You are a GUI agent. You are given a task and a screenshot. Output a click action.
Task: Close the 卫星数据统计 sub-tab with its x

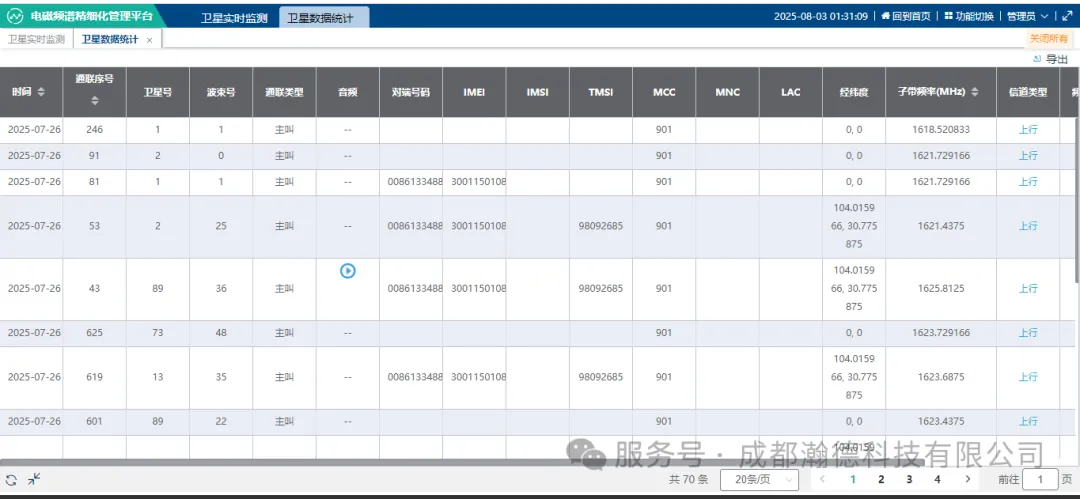click(x=149, y=40)
